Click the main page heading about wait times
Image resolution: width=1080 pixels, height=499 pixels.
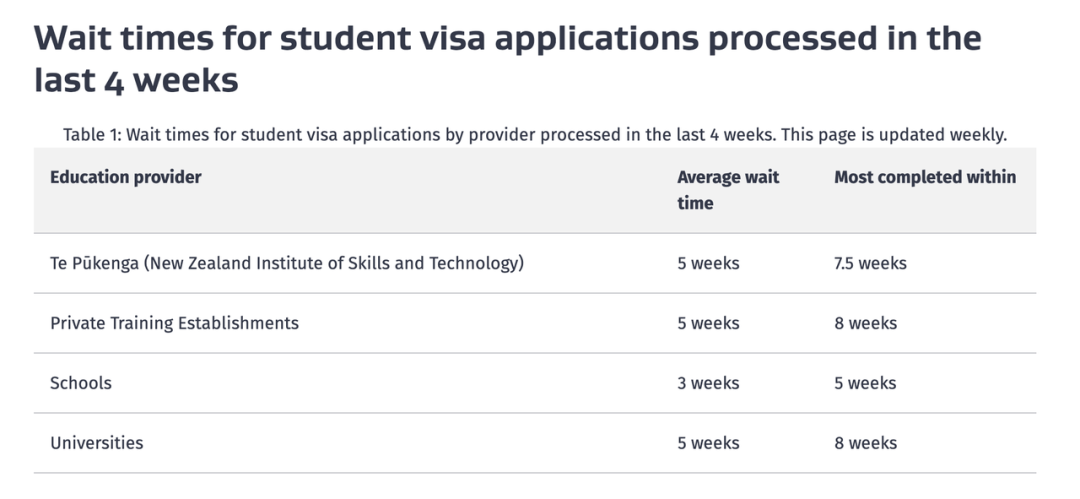click(x=507, y=40)
